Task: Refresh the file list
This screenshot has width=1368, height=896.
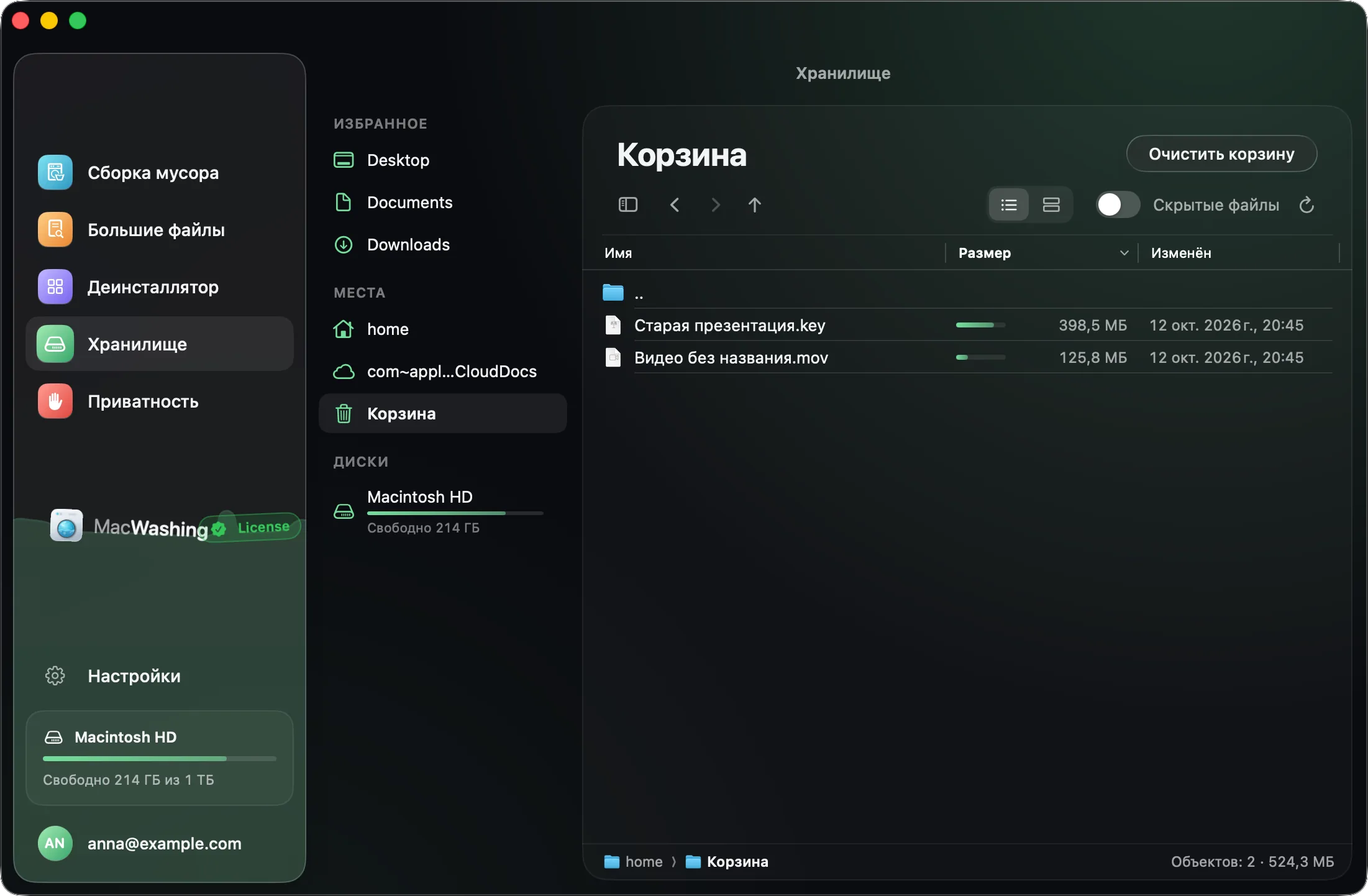Action: (x=1306, y=205)
